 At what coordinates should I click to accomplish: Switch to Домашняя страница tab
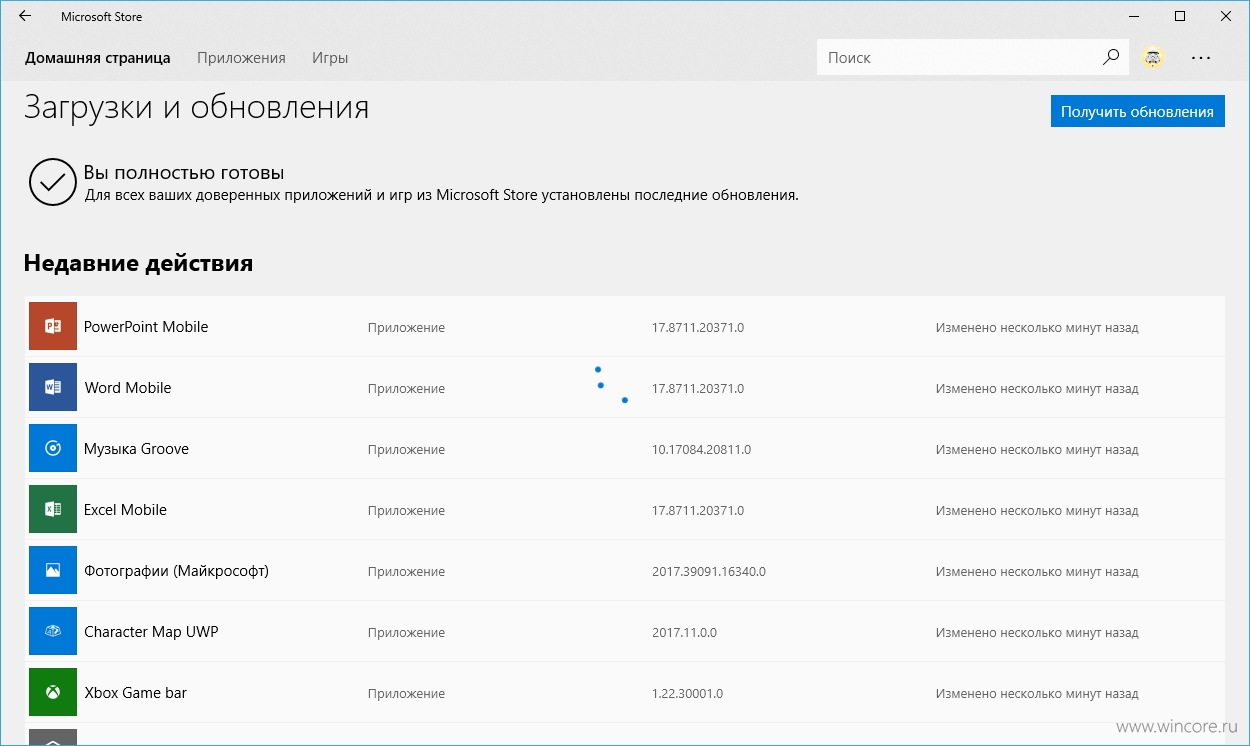[x=98, y=58]
